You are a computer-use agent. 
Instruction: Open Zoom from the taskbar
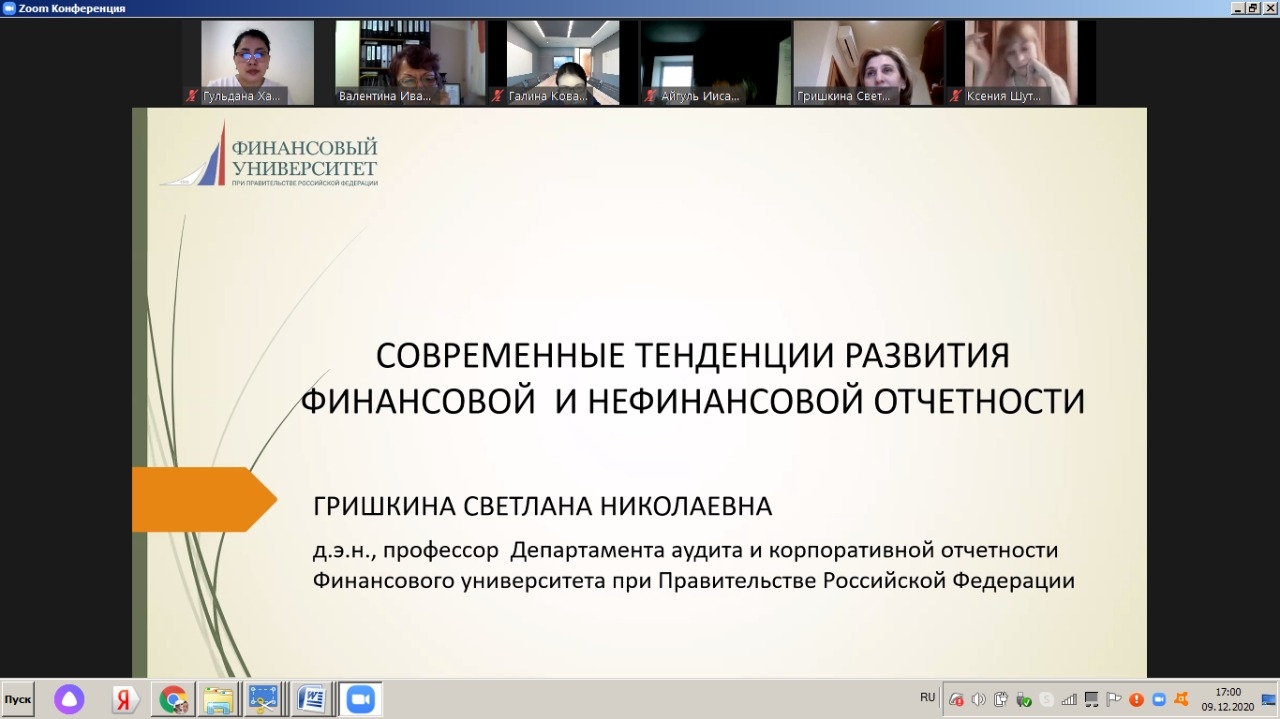click(360, 699)
